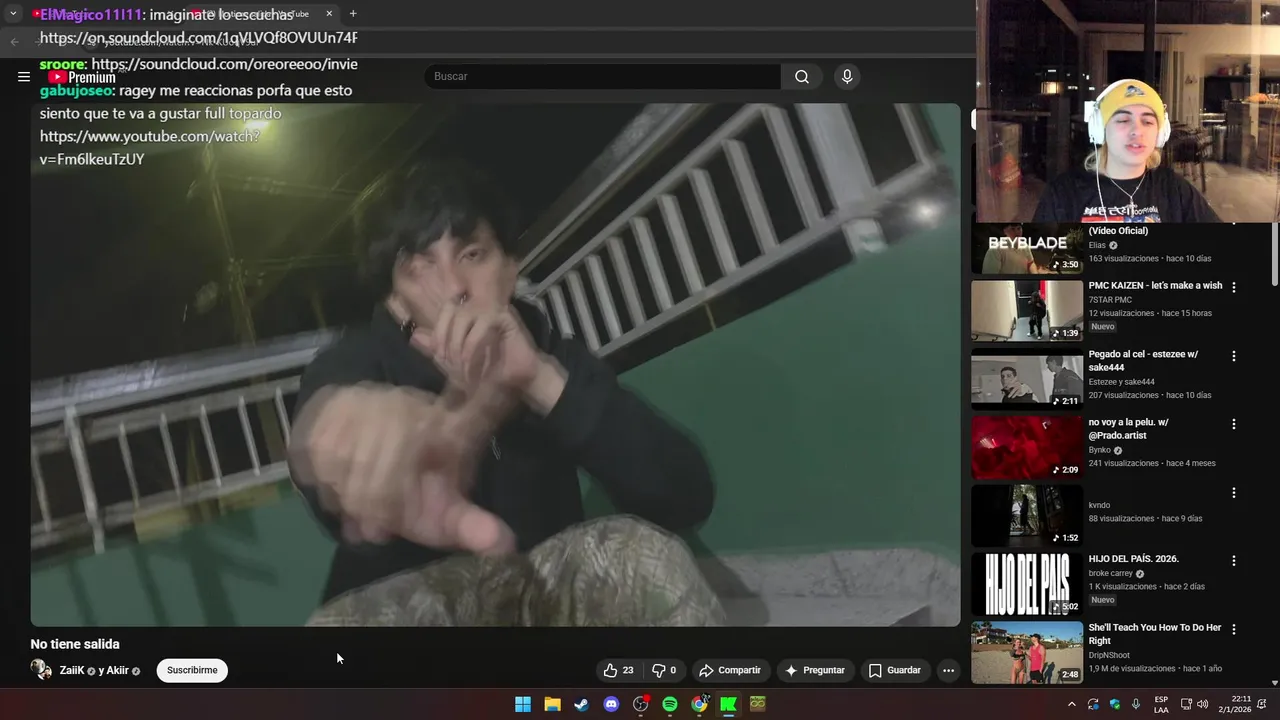Open options menu for HIJO DEL PAÍS

click(1233, 561)
